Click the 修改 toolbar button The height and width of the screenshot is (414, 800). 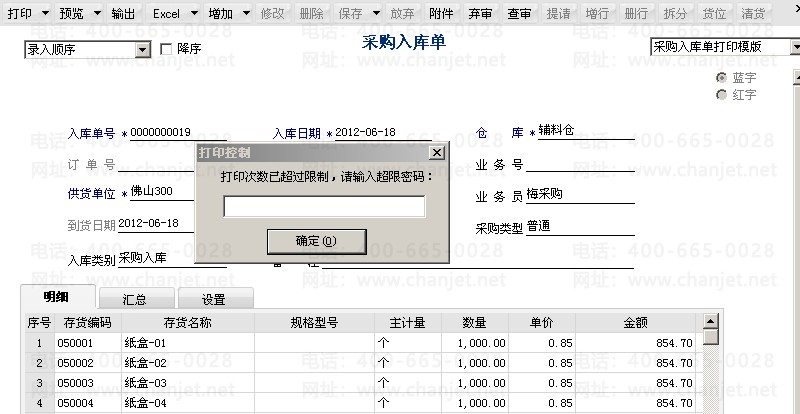[272, 14]
